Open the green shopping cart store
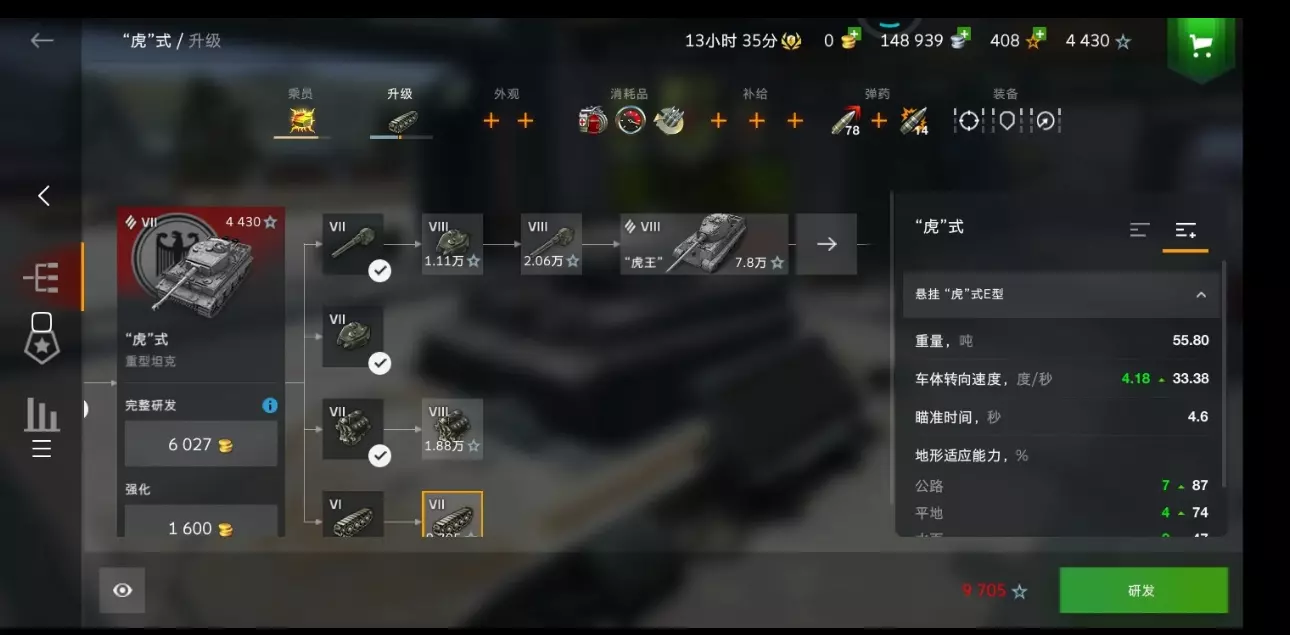The image size is (1290, 635). click(x=1201, y=46)
